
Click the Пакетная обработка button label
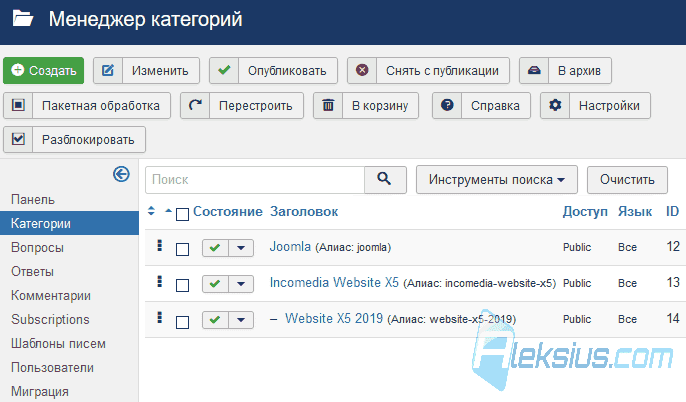click(101, 106)
